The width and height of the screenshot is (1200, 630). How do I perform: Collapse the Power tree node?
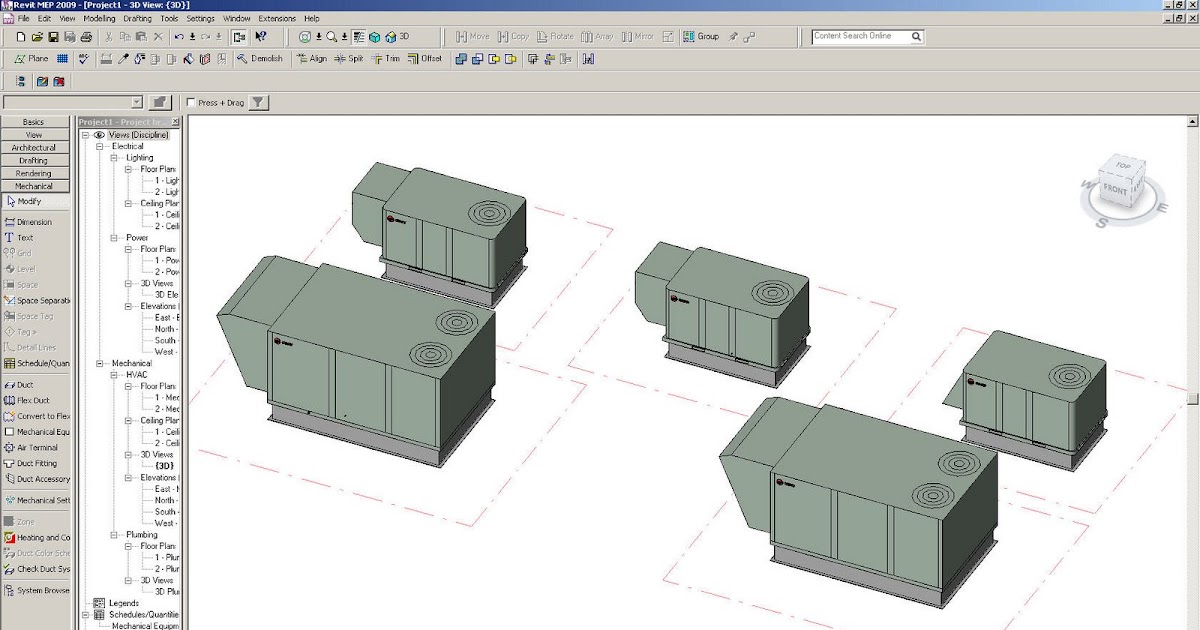115,238
